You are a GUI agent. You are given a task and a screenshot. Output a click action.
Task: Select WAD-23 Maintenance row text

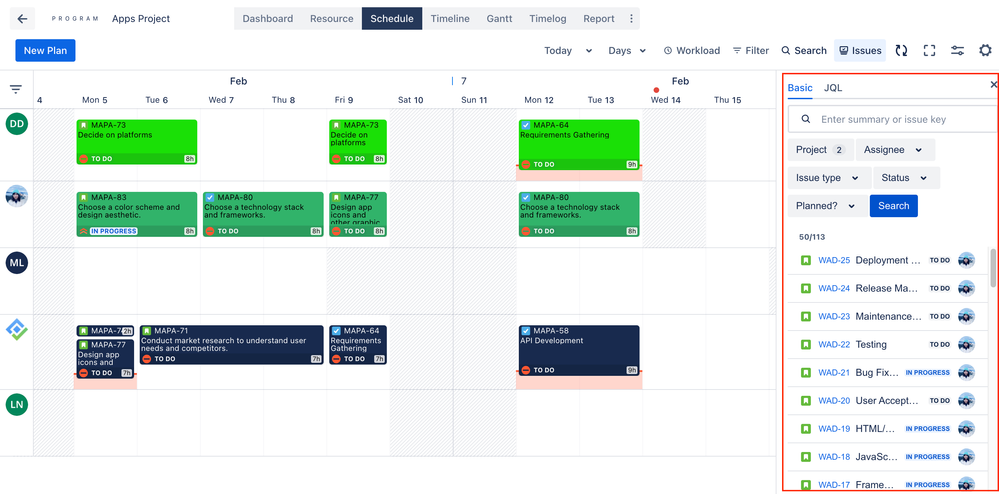(888, 316)
